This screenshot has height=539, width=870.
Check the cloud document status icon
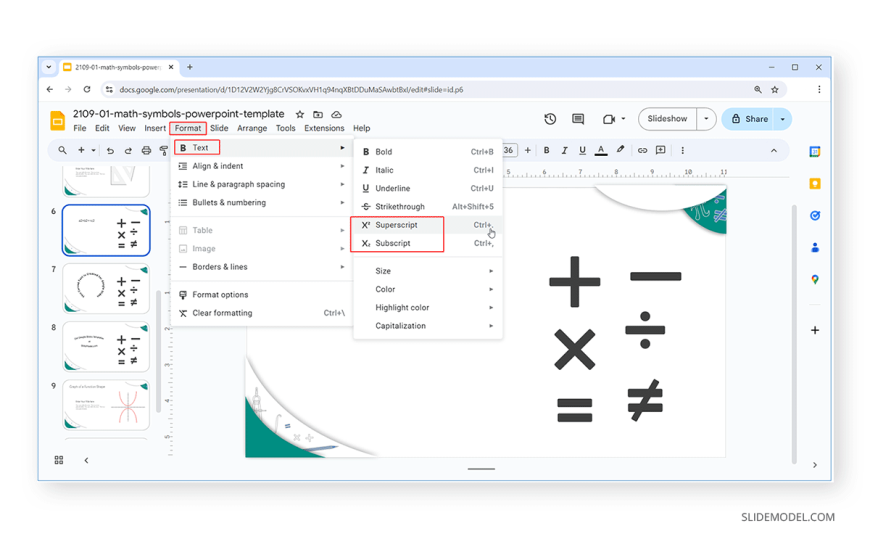[x=336, y=114]
